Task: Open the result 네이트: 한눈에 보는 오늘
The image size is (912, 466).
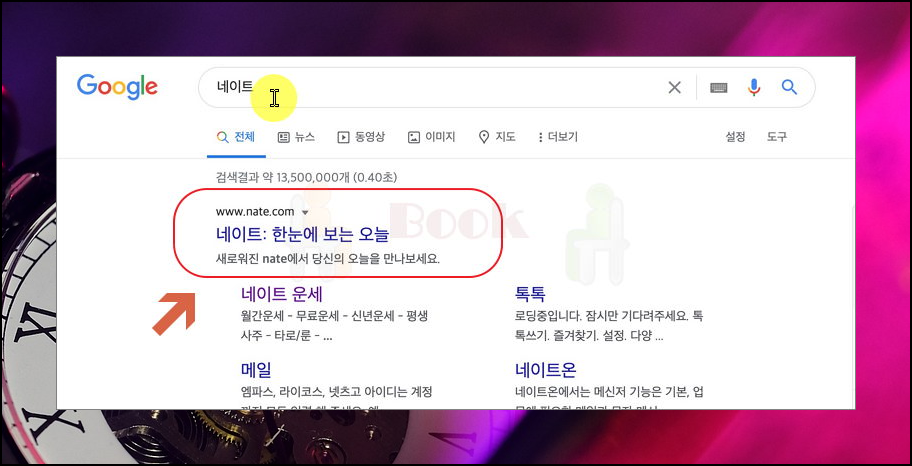Action: (302, 234)
